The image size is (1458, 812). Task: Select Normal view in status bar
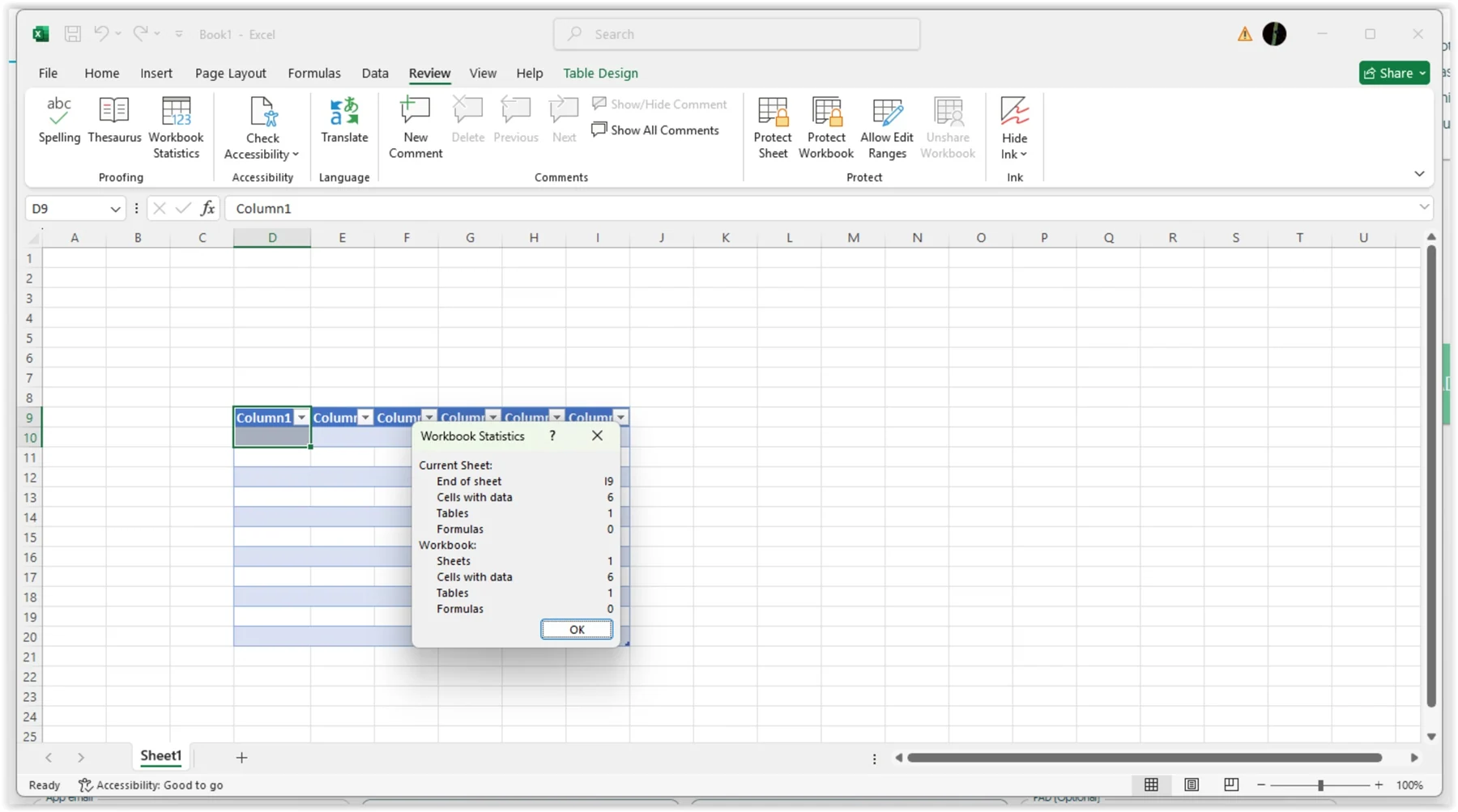click(x=1151, y=784)
